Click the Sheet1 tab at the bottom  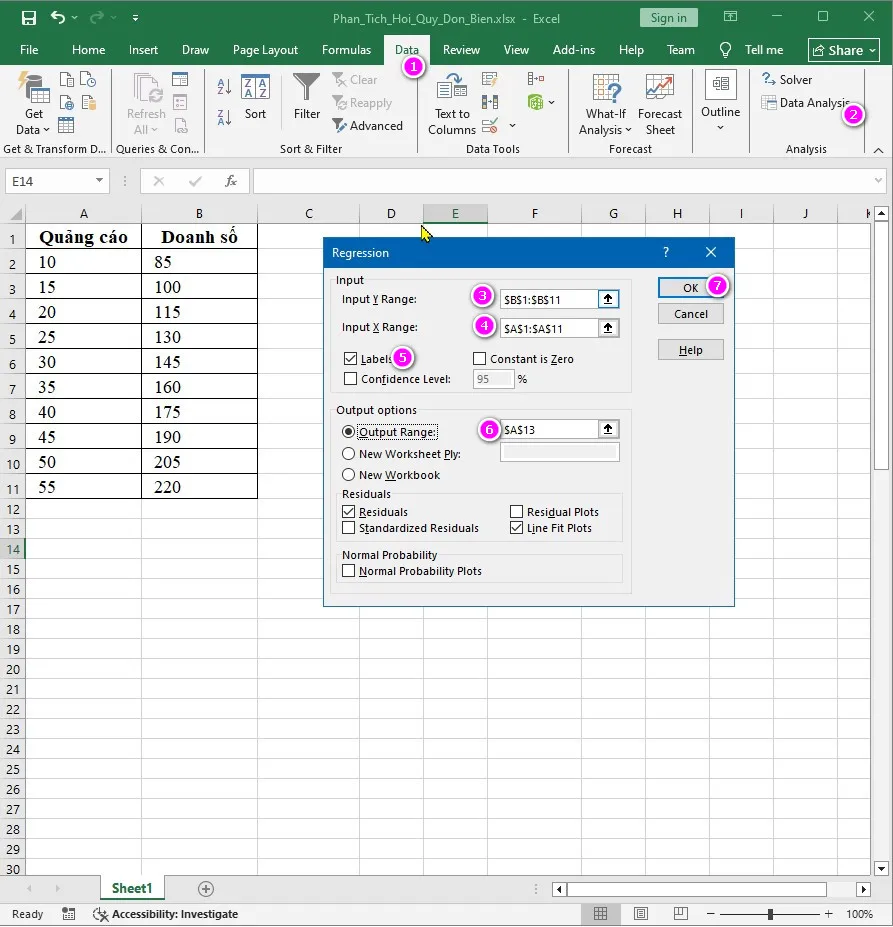[x=131, y=888]
